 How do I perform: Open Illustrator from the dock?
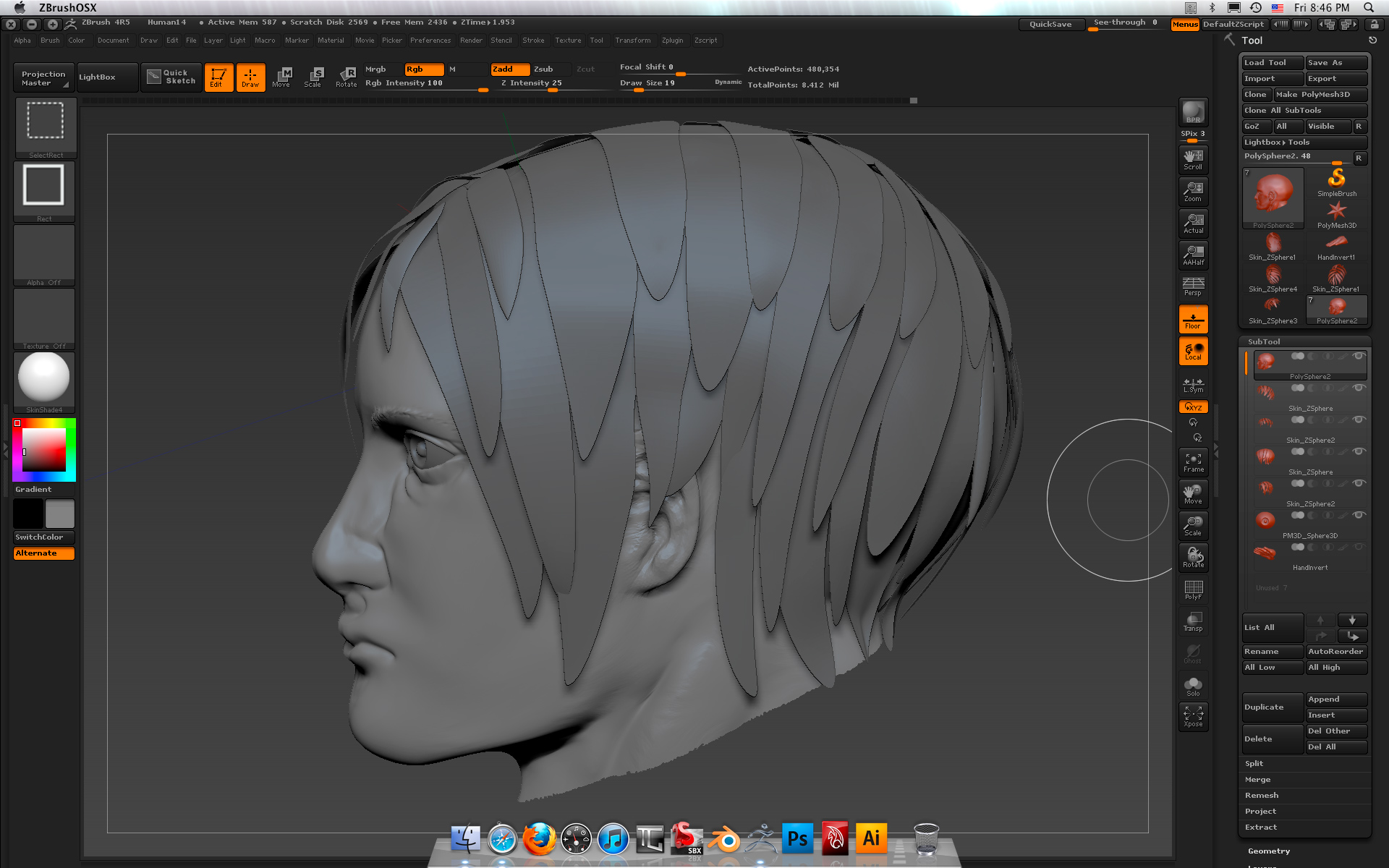[x=871, y=839]
